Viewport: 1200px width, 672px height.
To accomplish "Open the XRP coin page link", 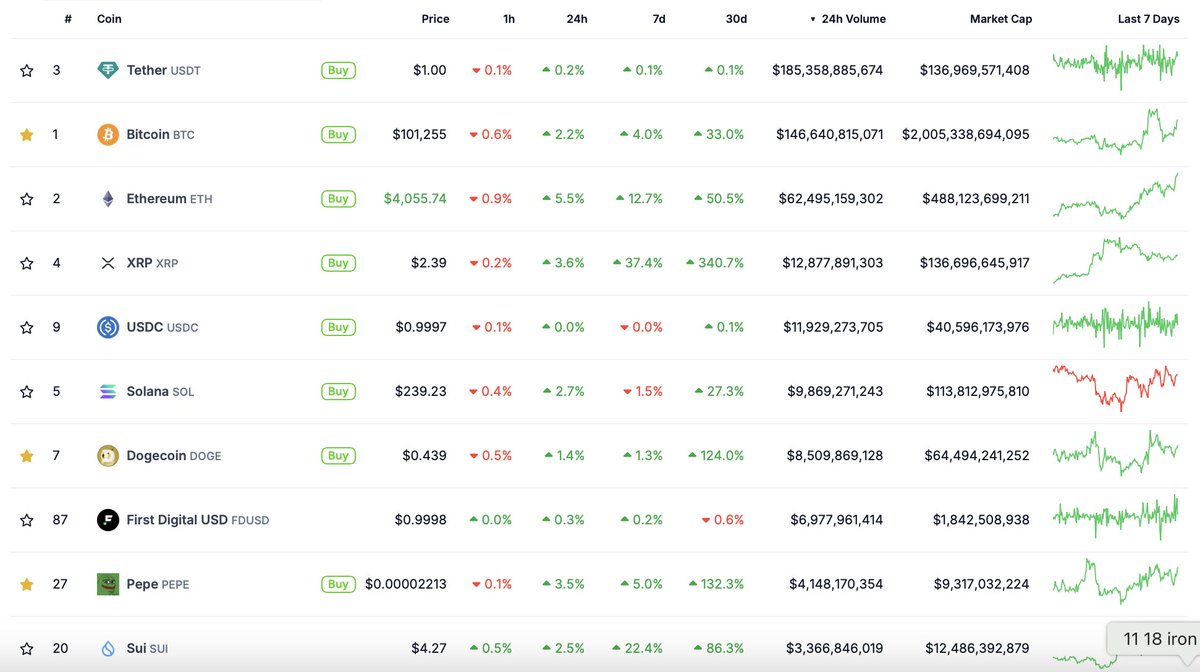I will [x=152, y=263].
